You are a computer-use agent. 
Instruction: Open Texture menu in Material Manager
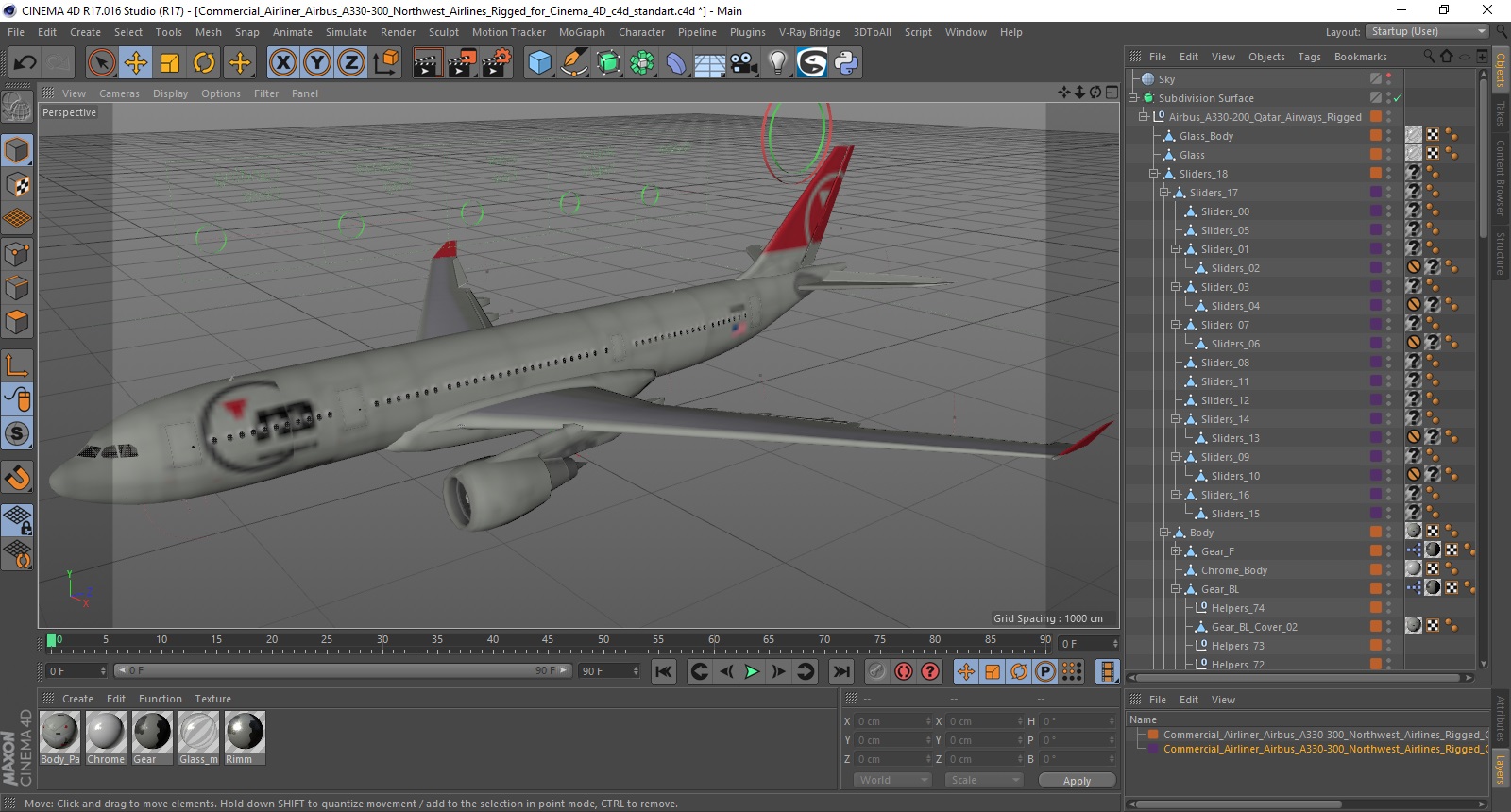[212, 699]
